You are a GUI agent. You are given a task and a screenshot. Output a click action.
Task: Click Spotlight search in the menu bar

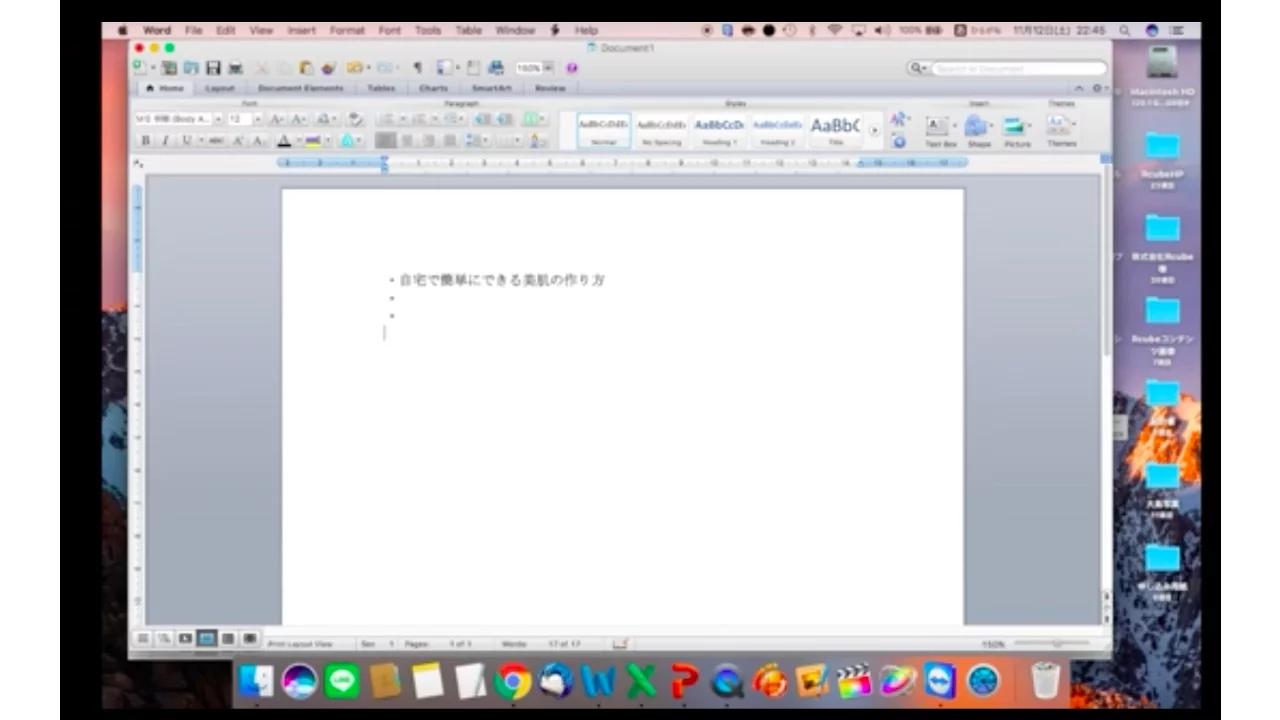(x=1126, y=31)
